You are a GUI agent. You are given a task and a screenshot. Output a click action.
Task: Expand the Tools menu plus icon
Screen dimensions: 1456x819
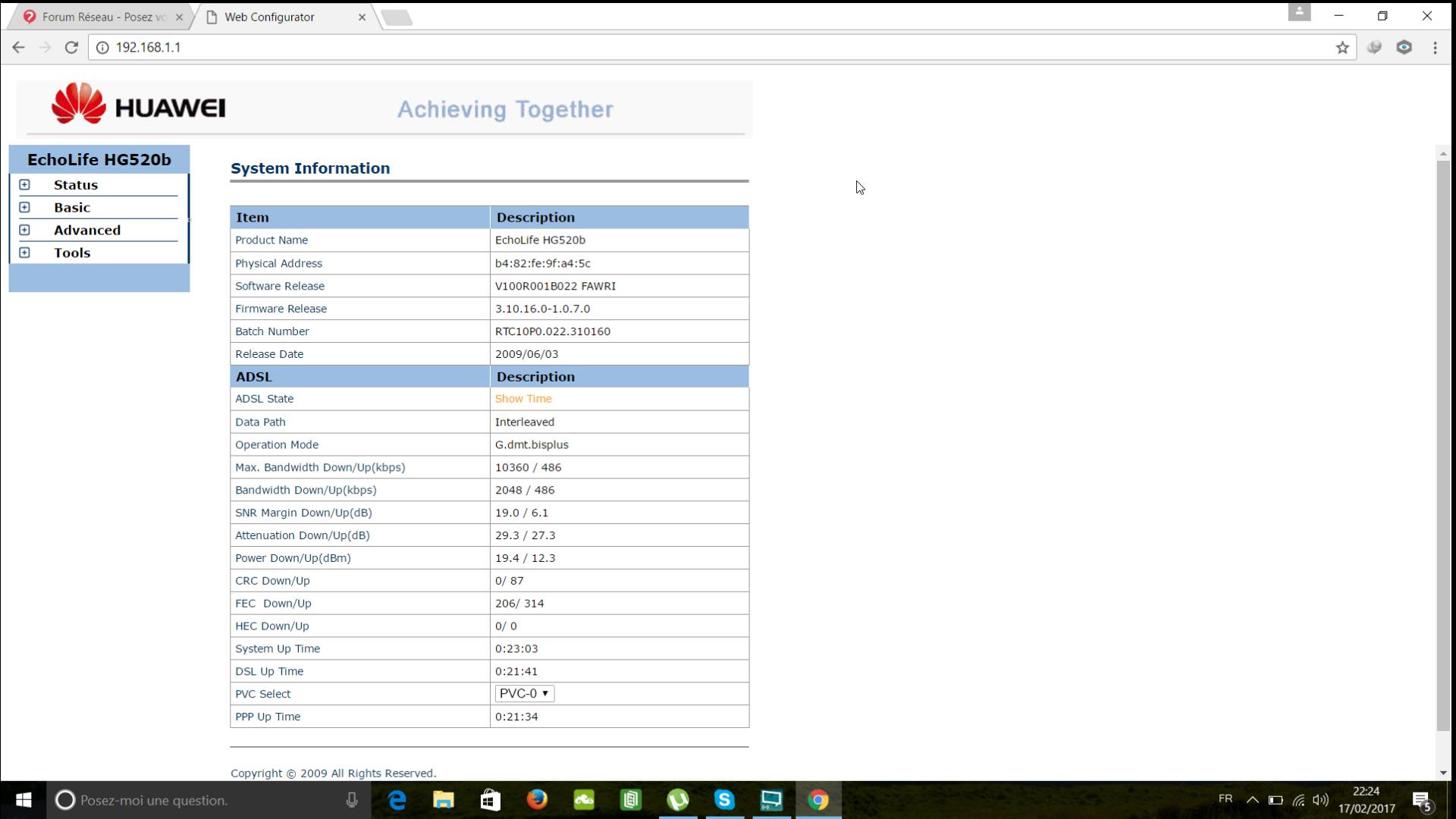pyautogui.click(x=24, y=253)
